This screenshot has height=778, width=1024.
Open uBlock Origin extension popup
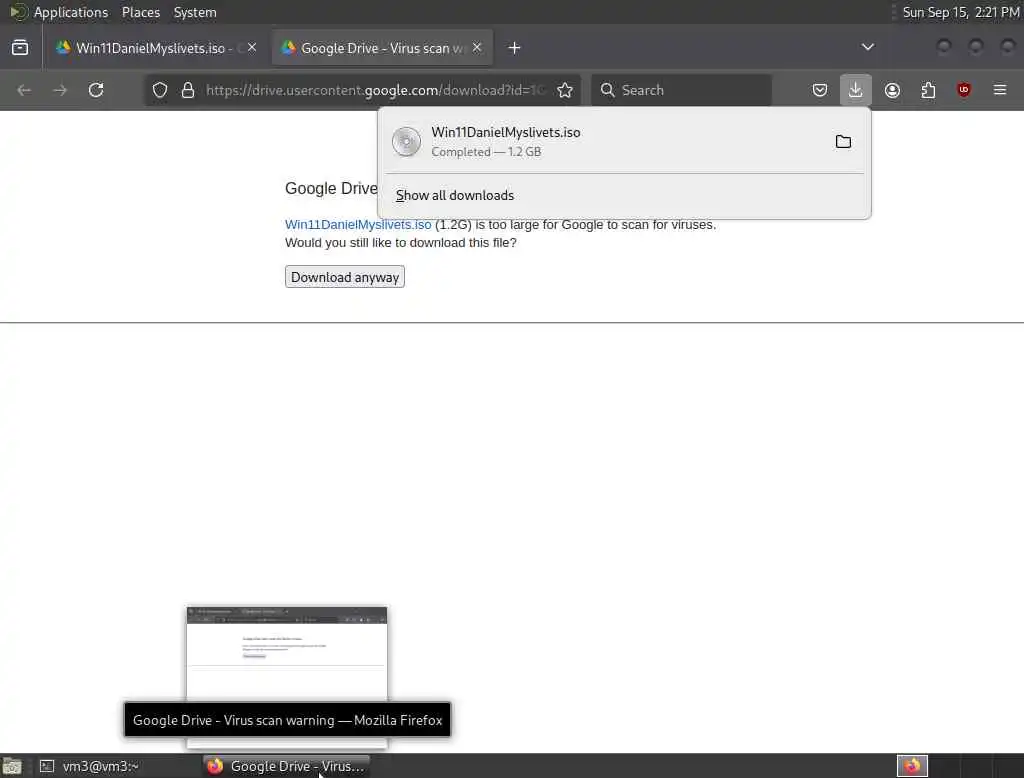[x=964, y=90]
